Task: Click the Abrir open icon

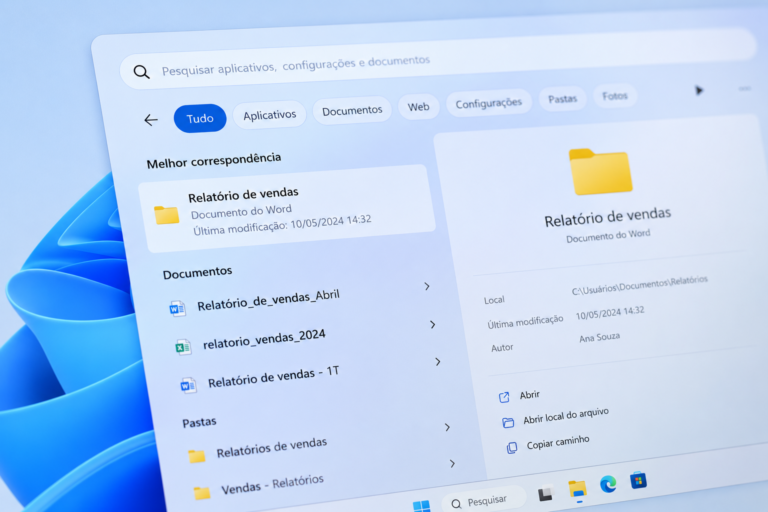Action: click(504, 397)
